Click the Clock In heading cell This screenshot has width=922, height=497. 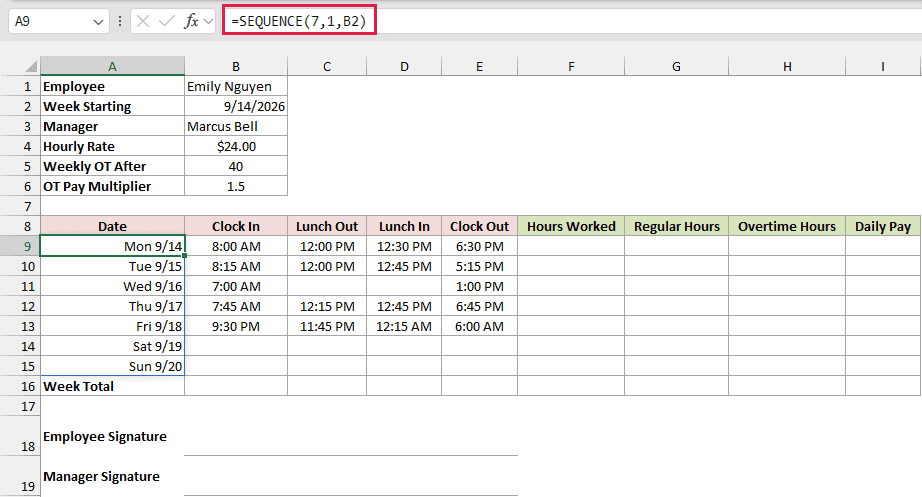[x=236, y=226]
